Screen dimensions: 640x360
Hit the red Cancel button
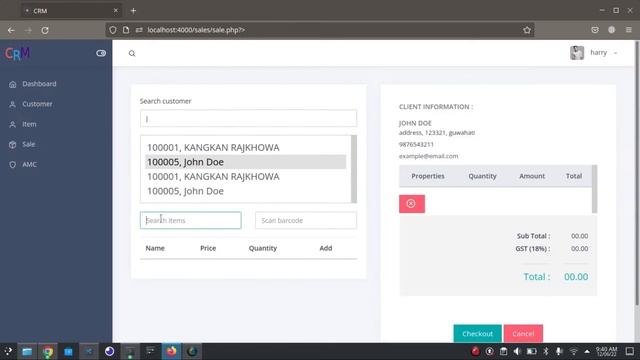click(x=523, y=334)
